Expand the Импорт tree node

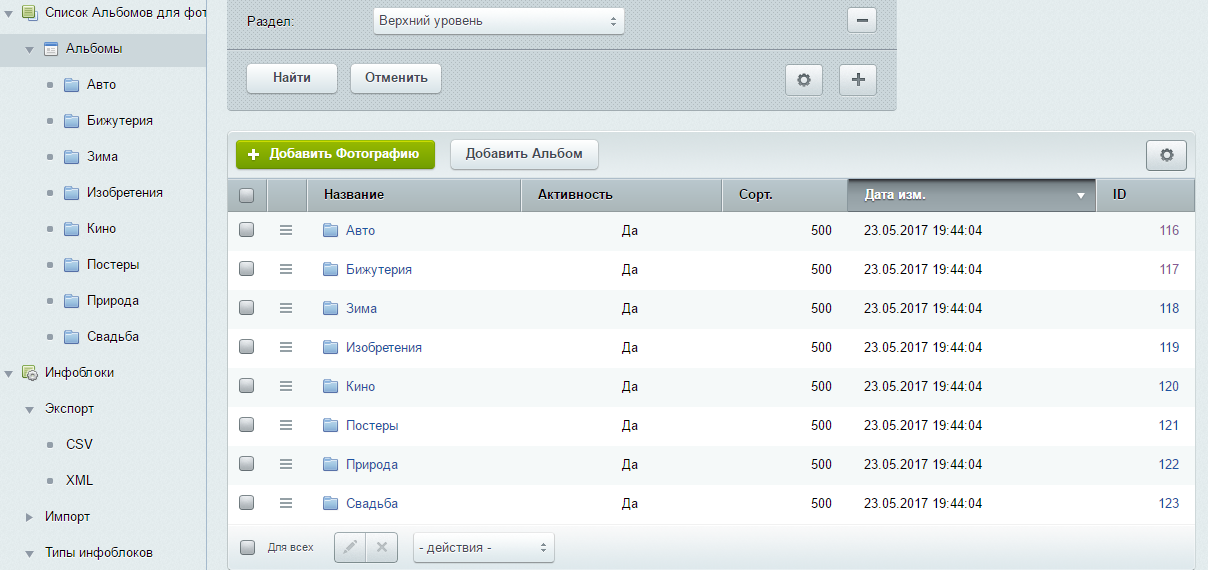30,517
